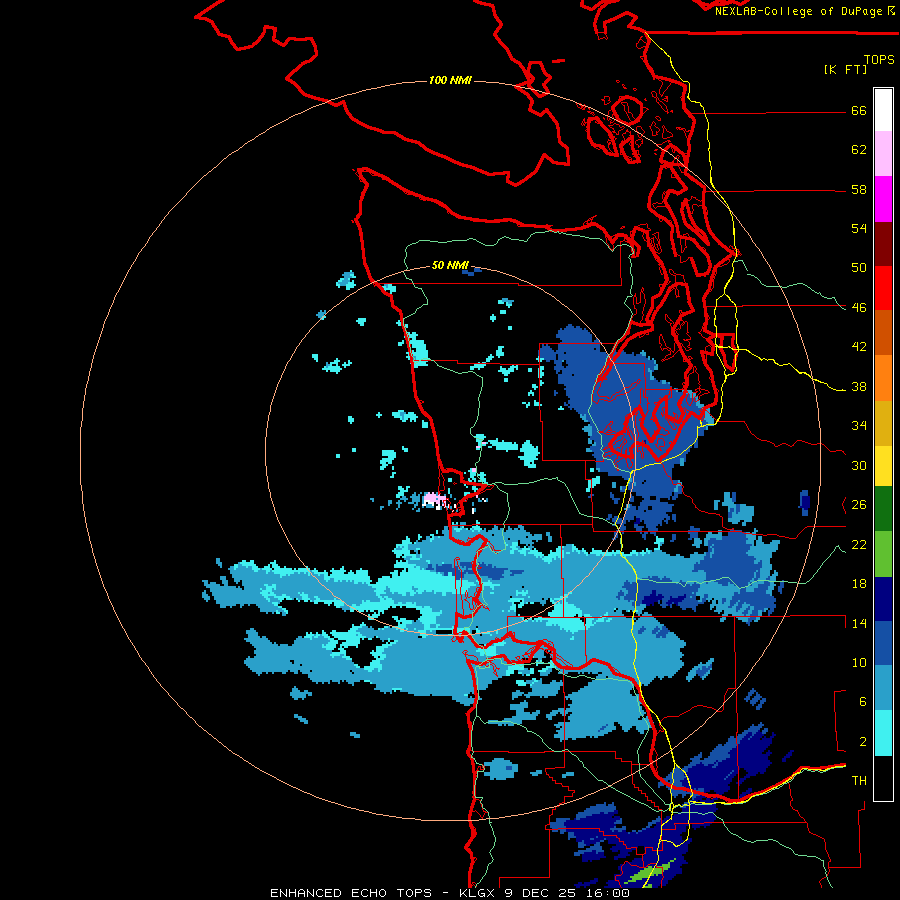Select the light blue 10 kft legend swatch
900x900 pixels.
click(x=883, y=688)
